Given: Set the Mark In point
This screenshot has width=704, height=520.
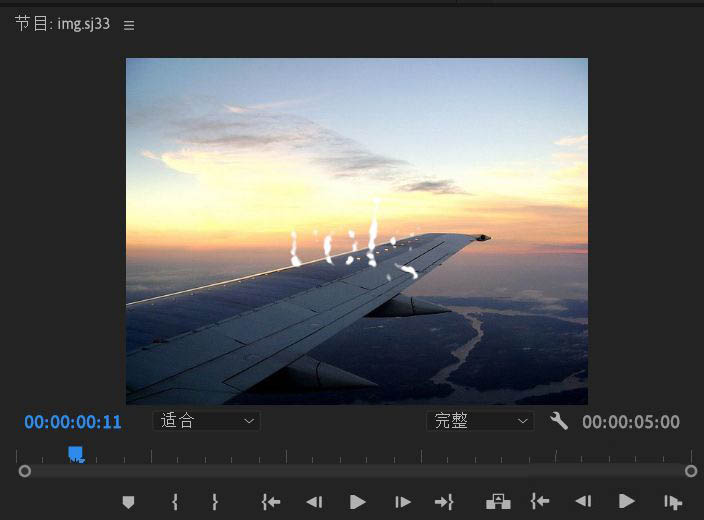Looking at the screenshot, I should (175, 502).
